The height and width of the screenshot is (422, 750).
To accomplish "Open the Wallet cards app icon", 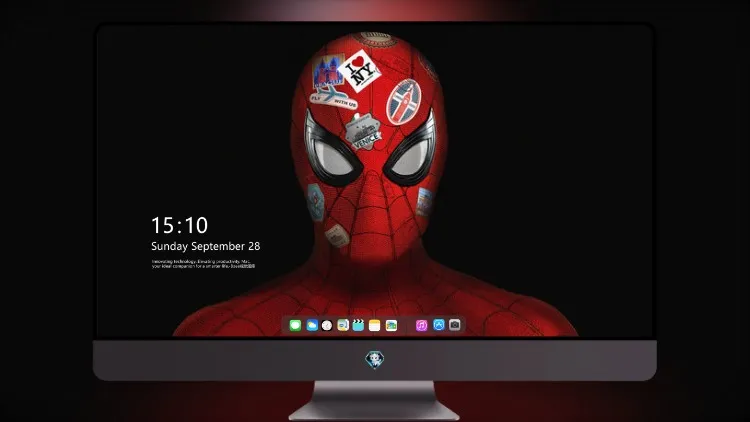I will 391,325.
